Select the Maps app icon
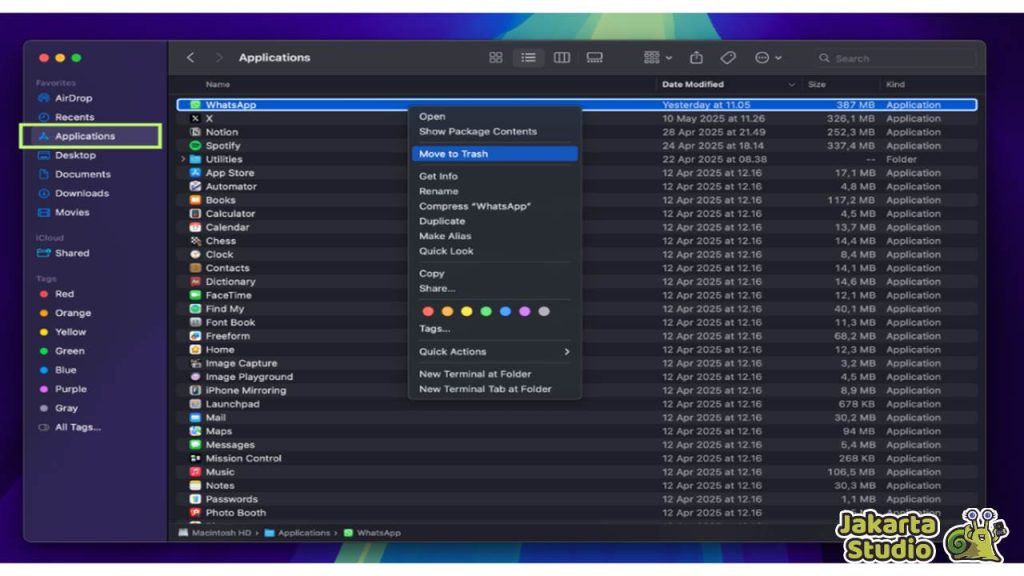Viewport: 1024px width, 576px height. (195, 431)
